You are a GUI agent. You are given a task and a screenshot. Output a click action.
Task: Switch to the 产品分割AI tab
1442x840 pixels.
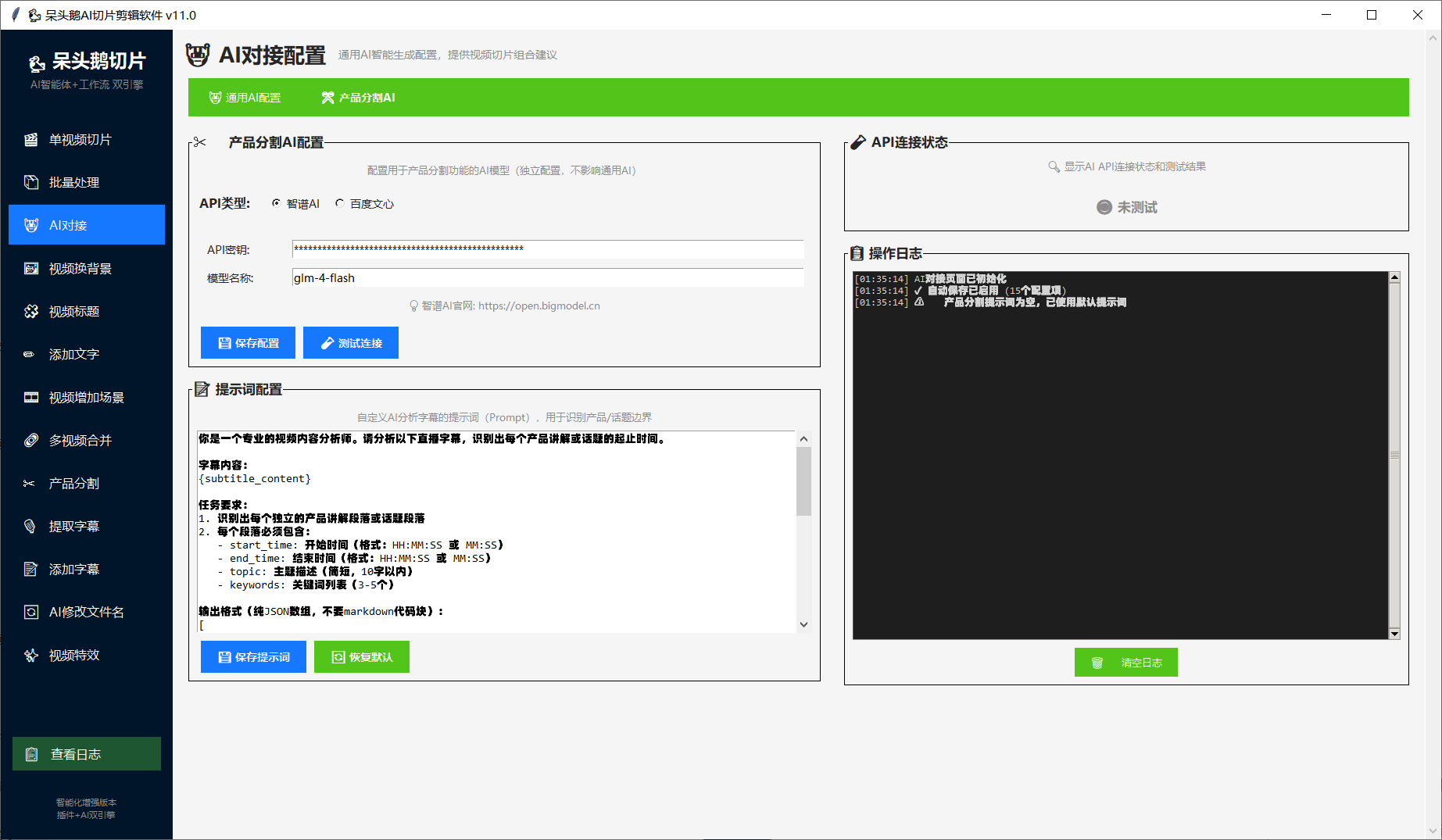tap(359, 98)
